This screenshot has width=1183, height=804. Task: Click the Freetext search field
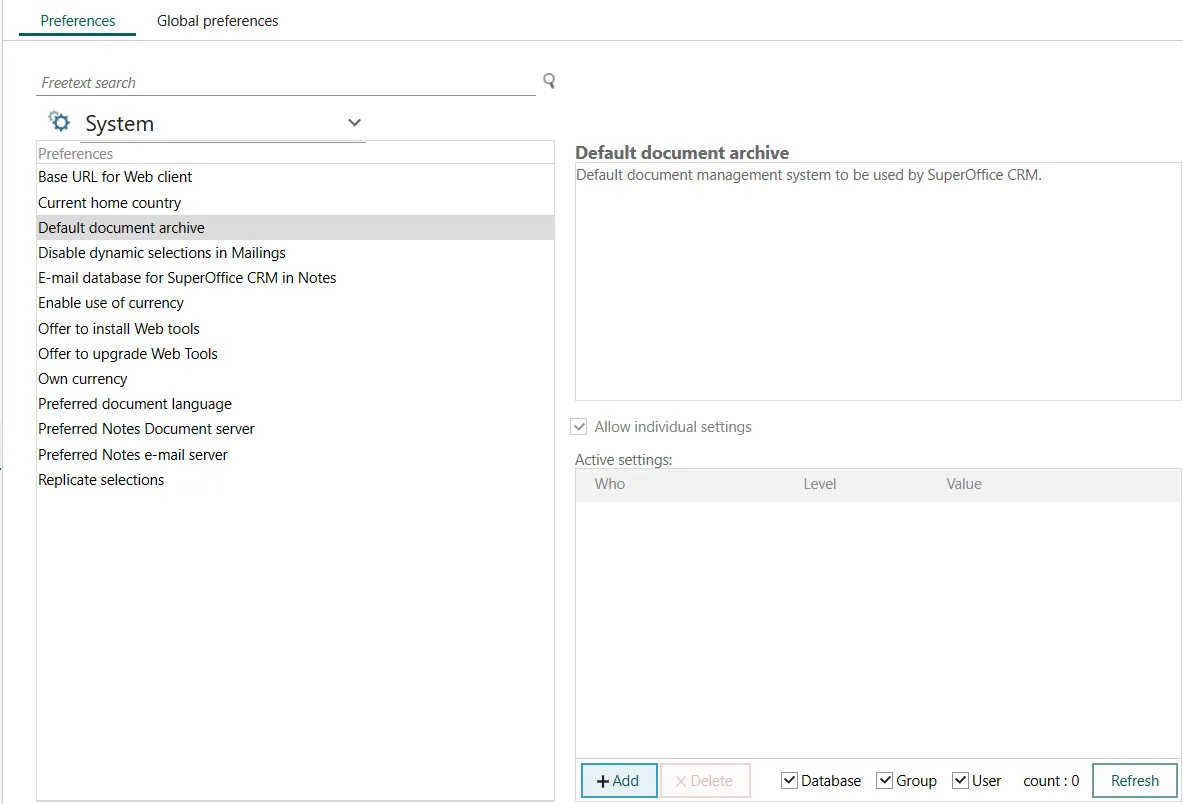point(285,83)
